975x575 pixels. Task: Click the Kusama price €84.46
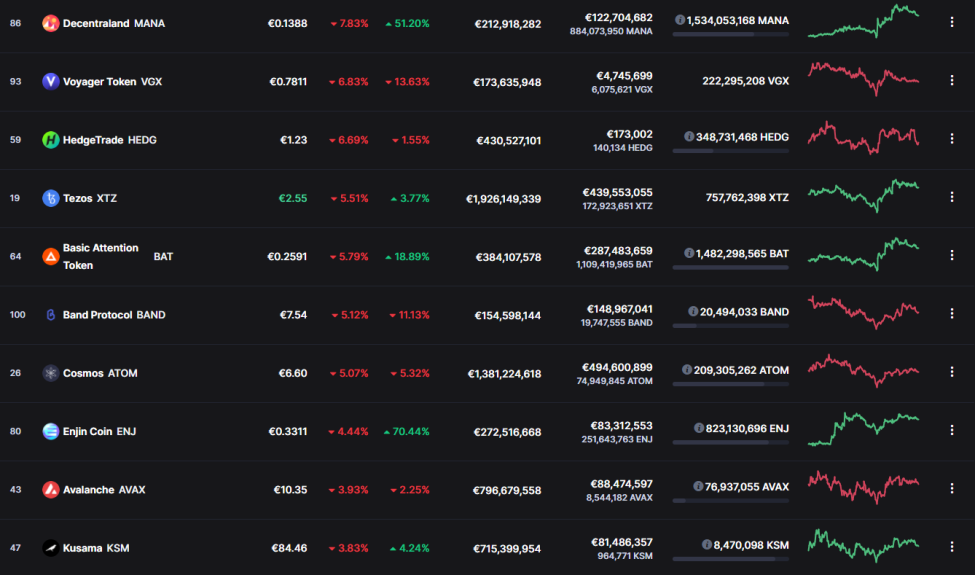coord(289,548)
